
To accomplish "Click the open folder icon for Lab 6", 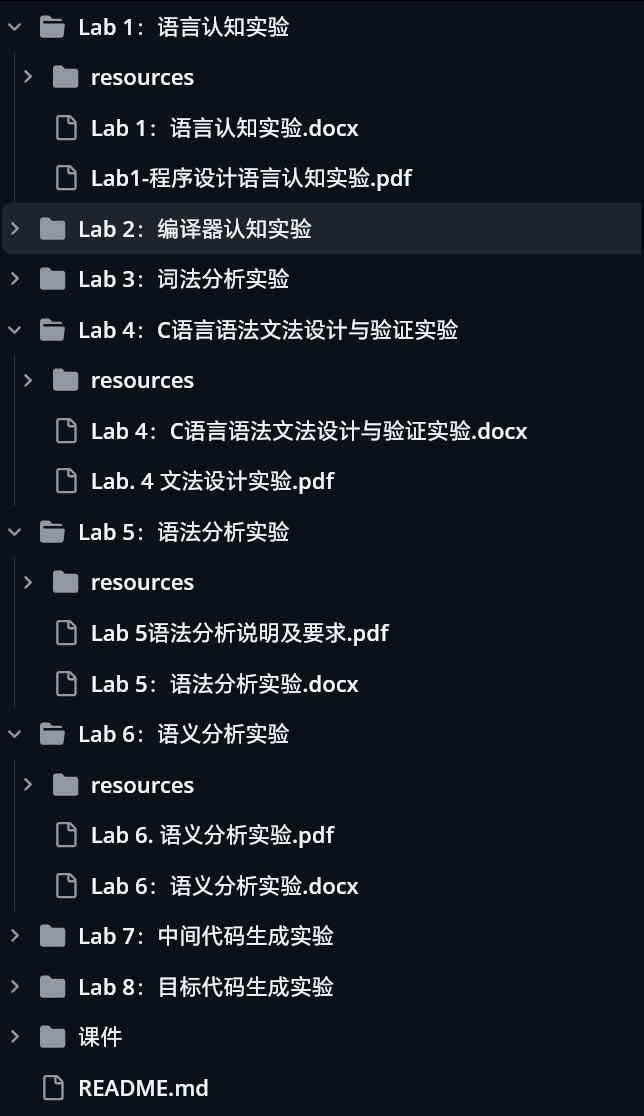I will pyautogui.click(x=53, y=734).
